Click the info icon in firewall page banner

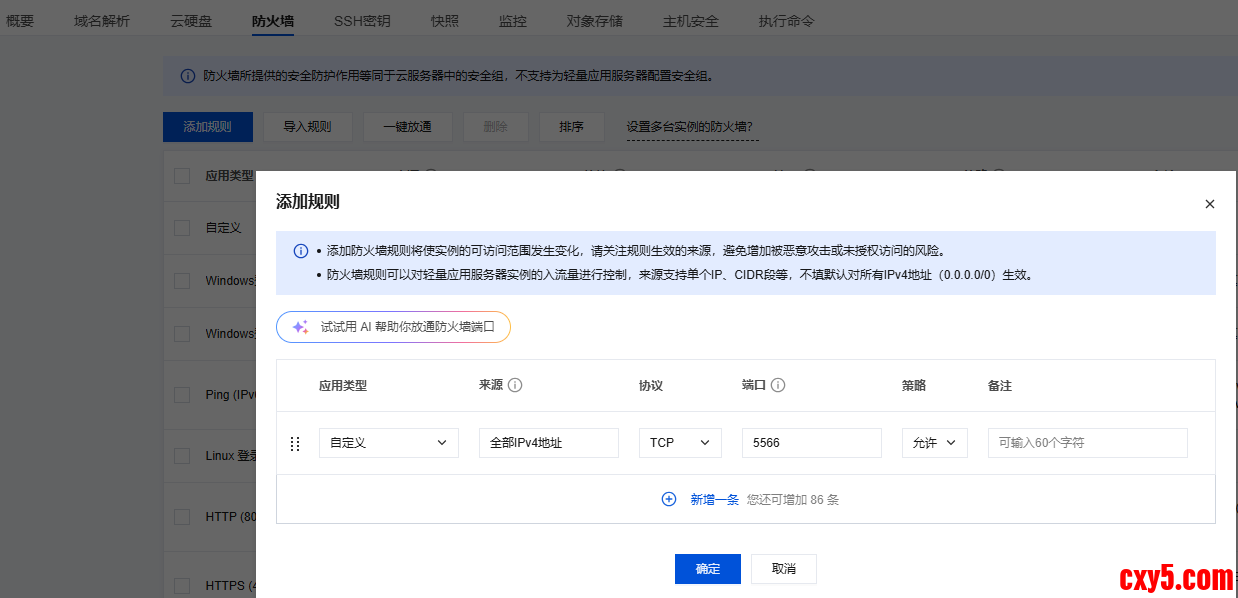187,76
